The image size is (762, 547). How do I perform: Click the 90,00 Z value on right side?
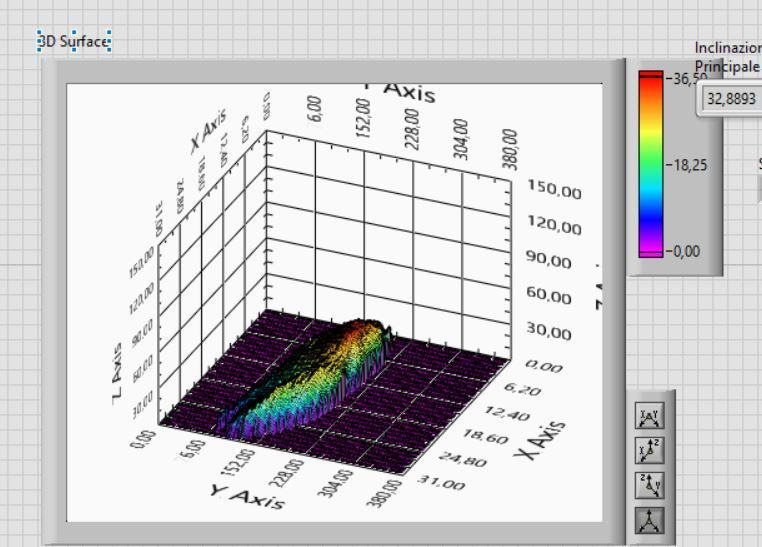coord(549,261)
